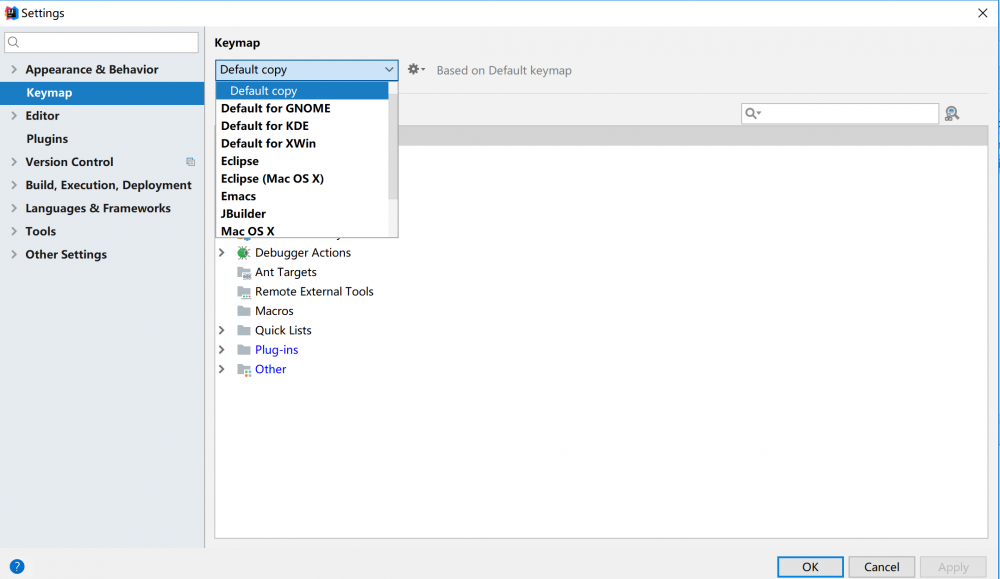Click the Quick Lists folder icon

click(x=244, y=330)
